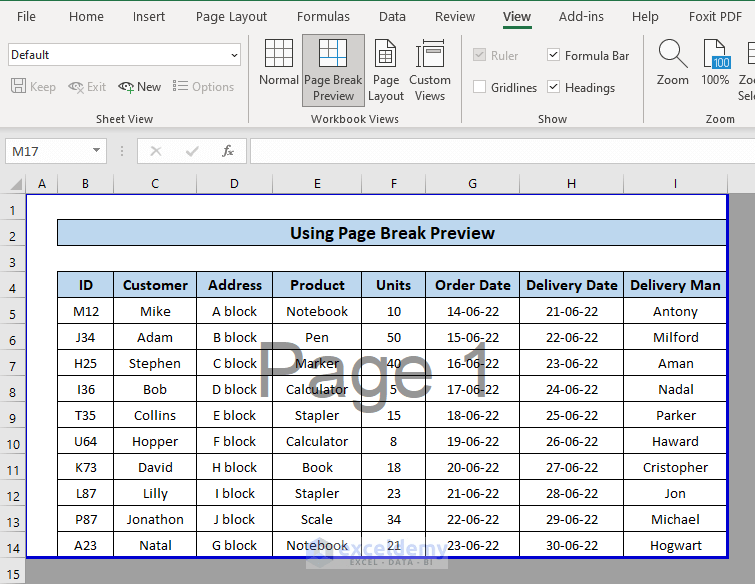Viewport: 755px width, 584px height.
Task: Open the Insert ribbon tab
Action: (149, 16)
